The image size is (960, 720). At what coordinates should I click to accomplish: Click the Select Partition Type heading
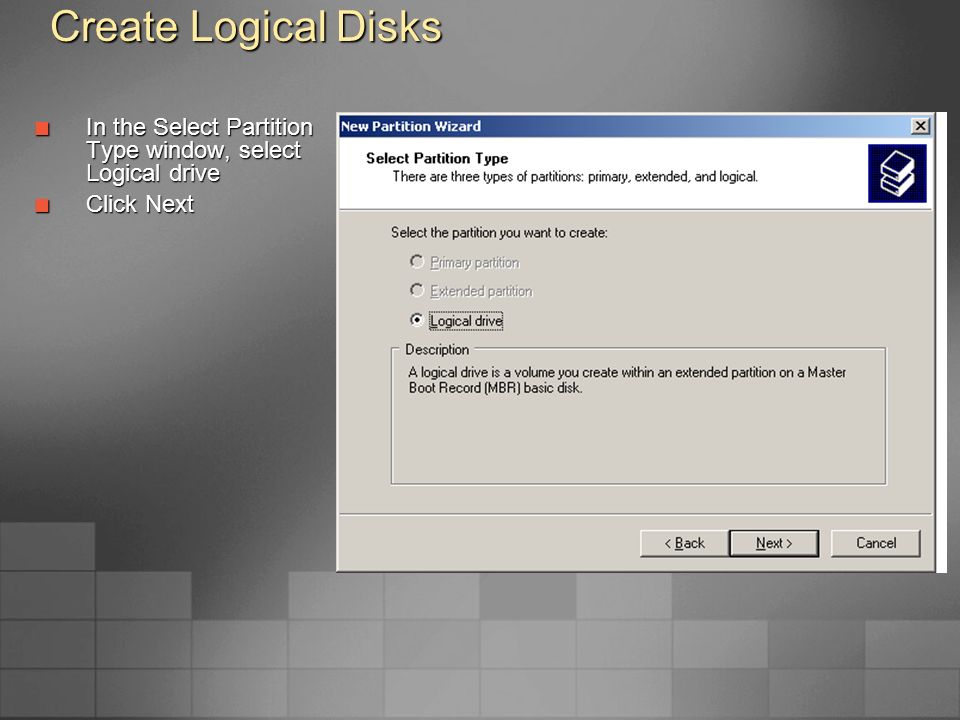(x=437, y=159)
